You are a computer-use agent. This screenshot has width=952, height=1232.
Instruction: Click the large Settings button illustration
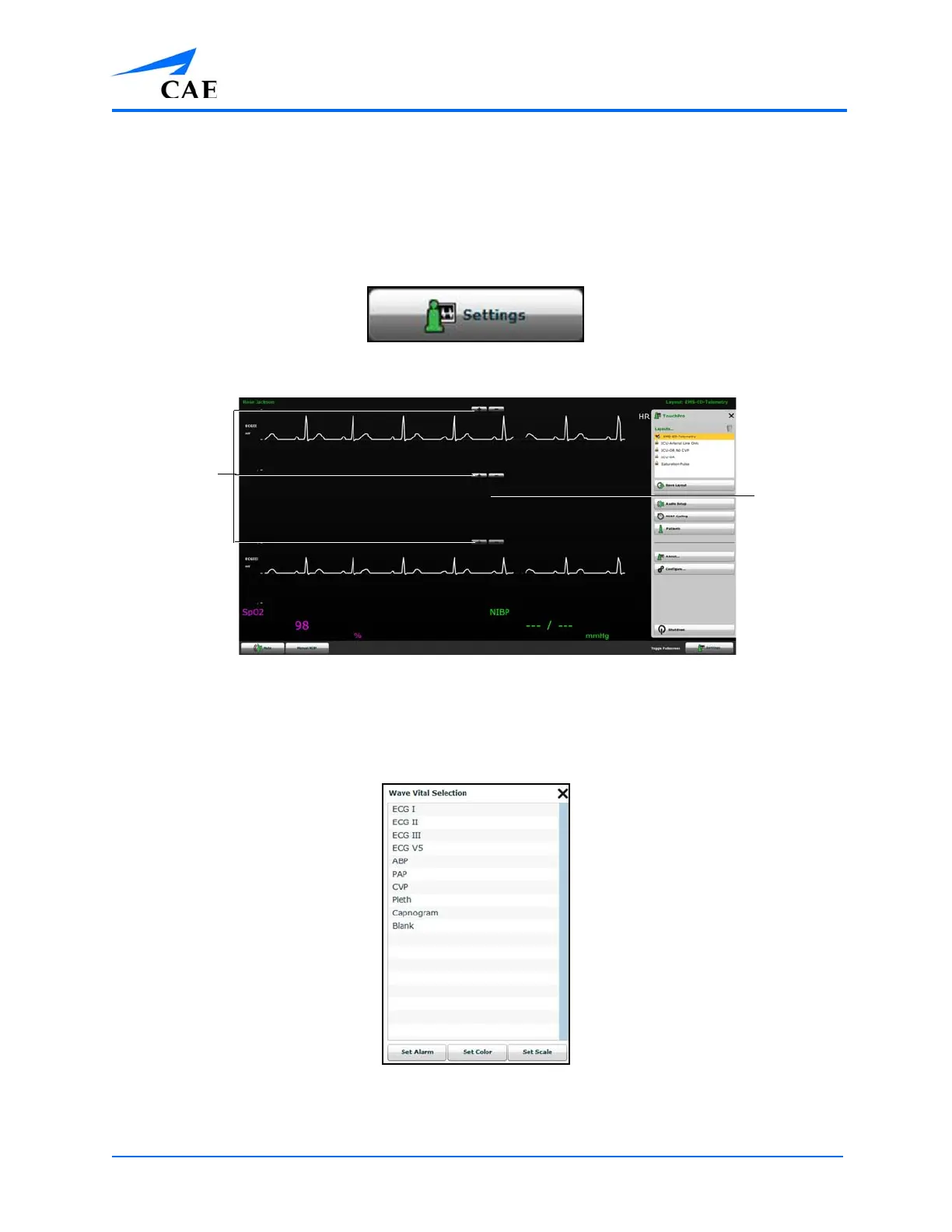475,314
